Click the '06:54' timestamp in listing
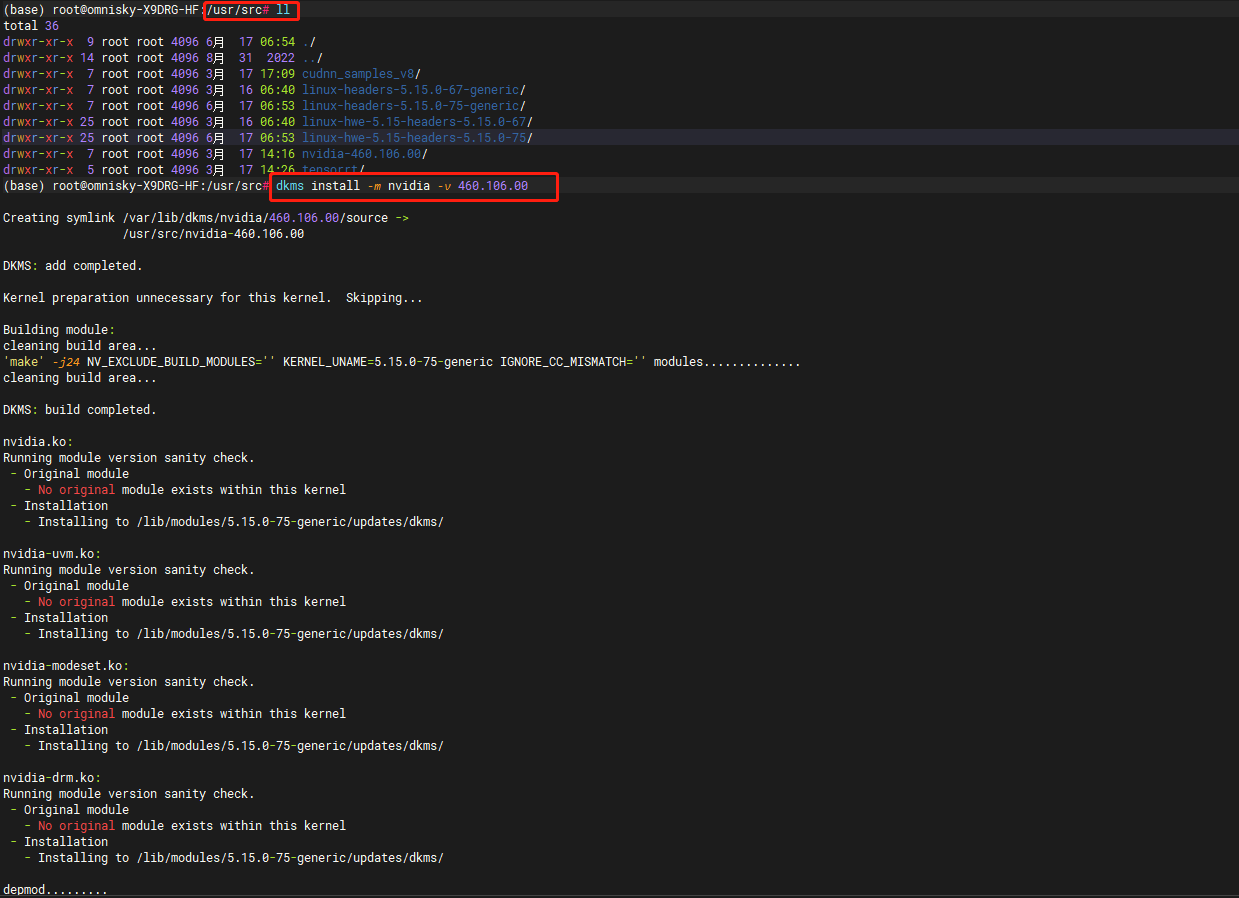This screenshot has height=898, width=1239. 277,42
